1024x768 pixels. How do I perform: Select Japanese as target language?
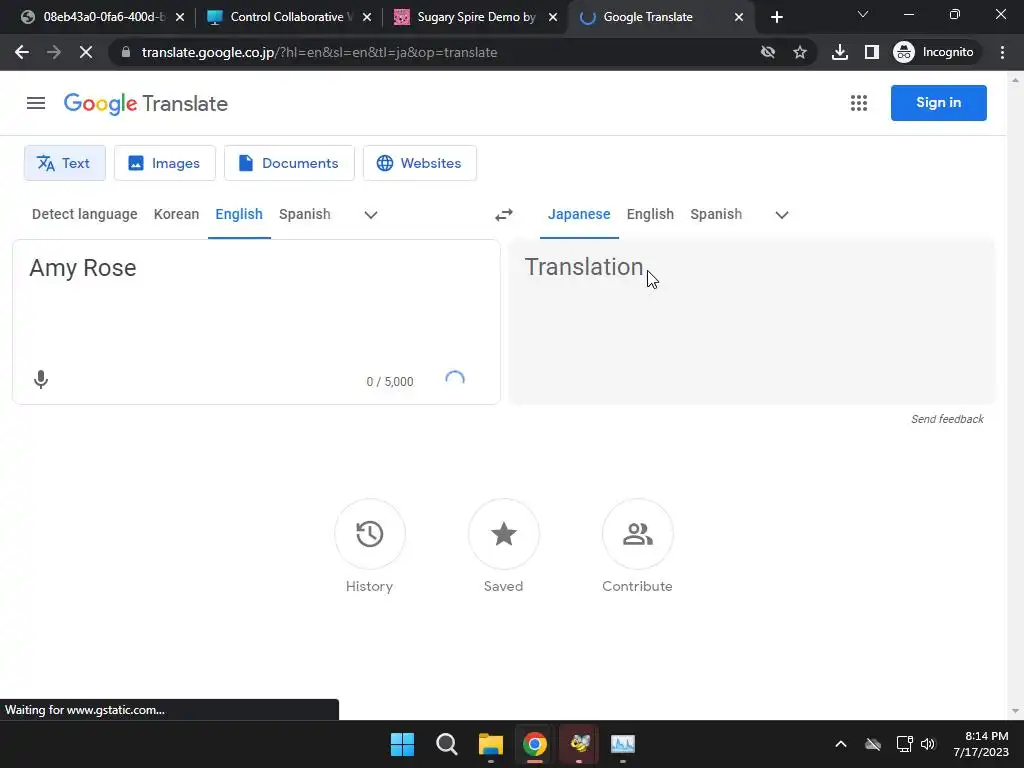[x=579, y=214]
